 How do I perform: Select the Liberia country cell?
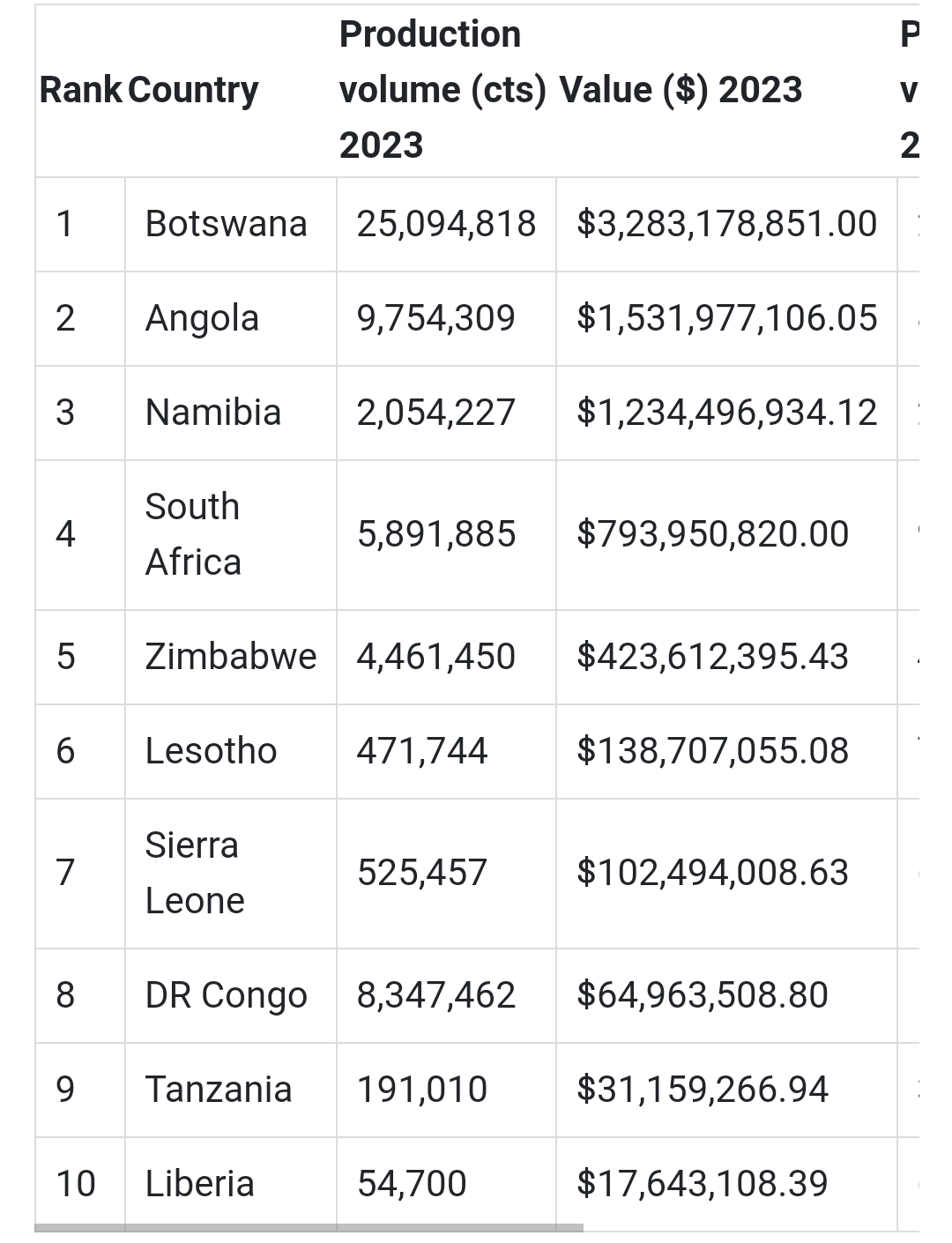(x=199, y=1184)
